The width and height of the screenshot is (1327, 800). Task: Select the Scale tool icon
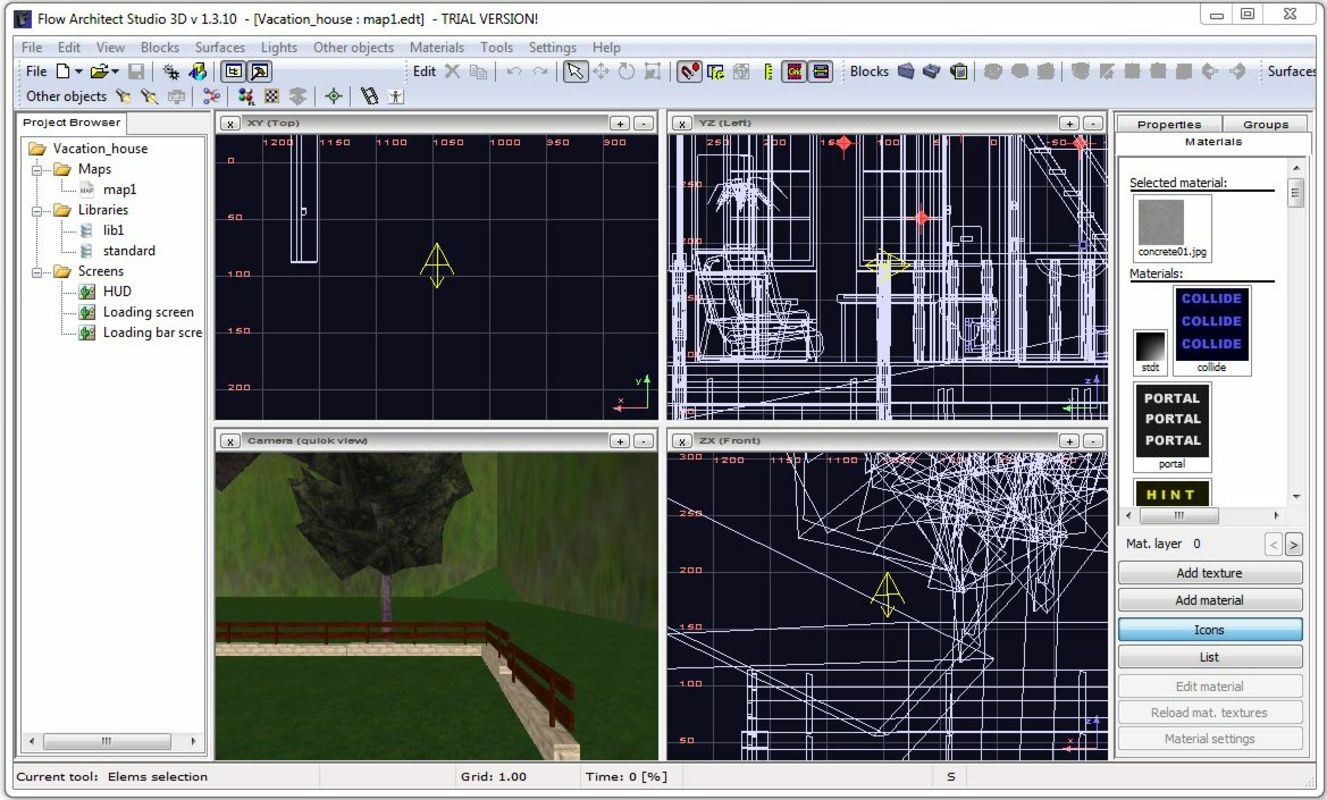pyautogui.click(x=653, y=71)
